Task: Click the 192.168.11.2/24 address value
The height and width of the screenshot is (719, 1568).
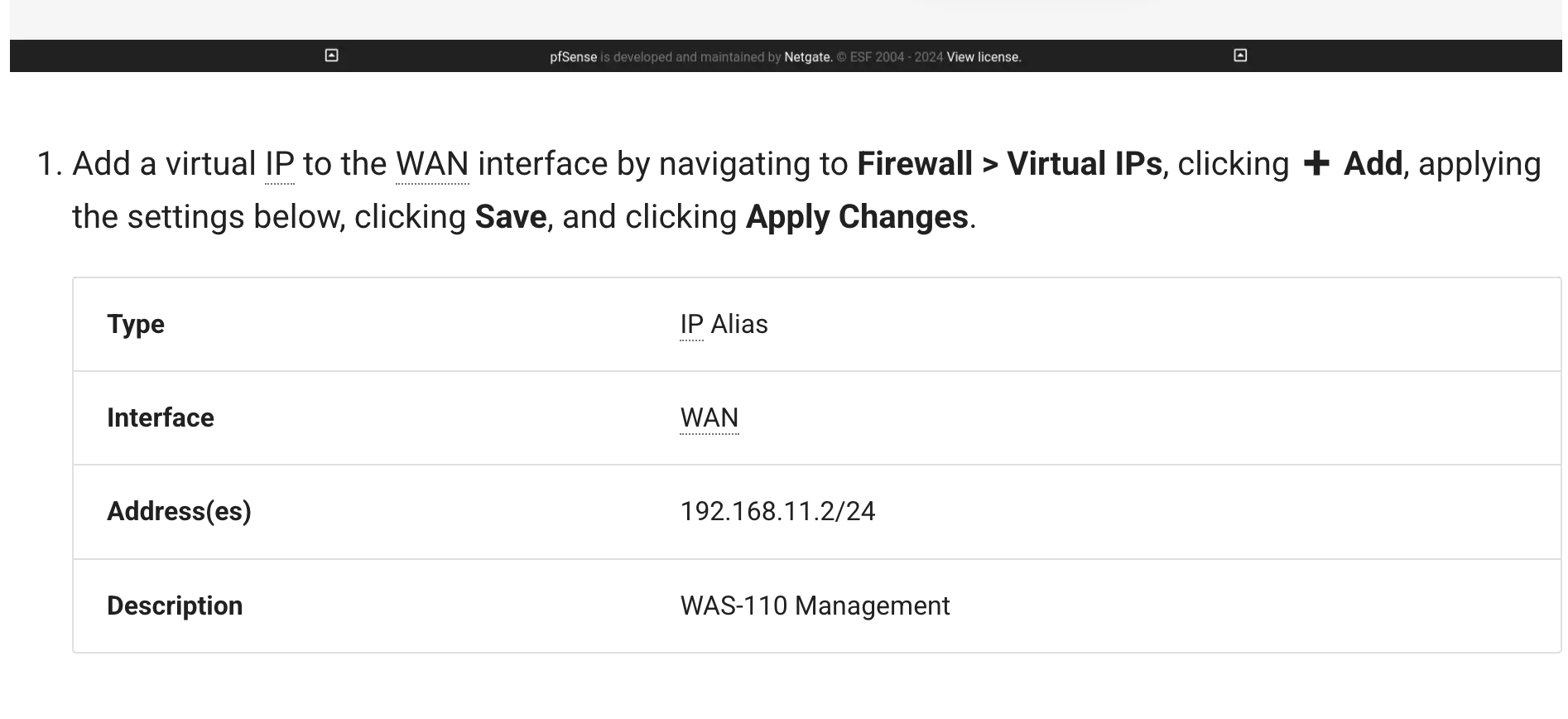Action: 777,511
